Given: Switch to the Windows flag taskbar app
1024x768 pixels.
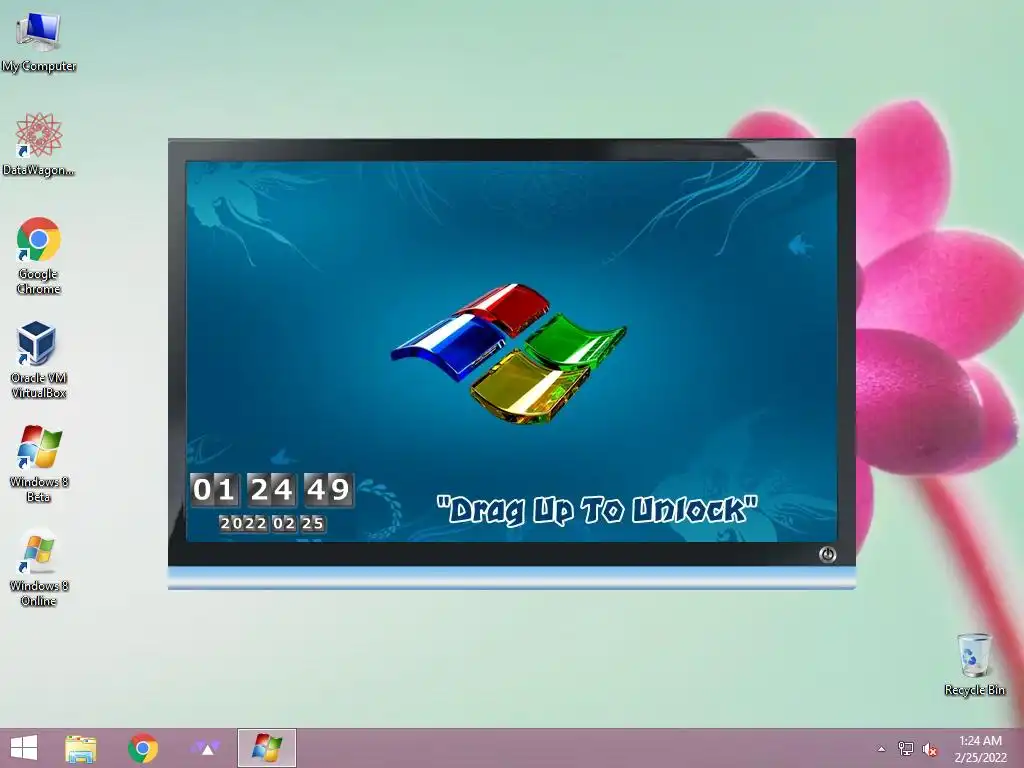Looking at the screenshot, I should pos(267,748).
